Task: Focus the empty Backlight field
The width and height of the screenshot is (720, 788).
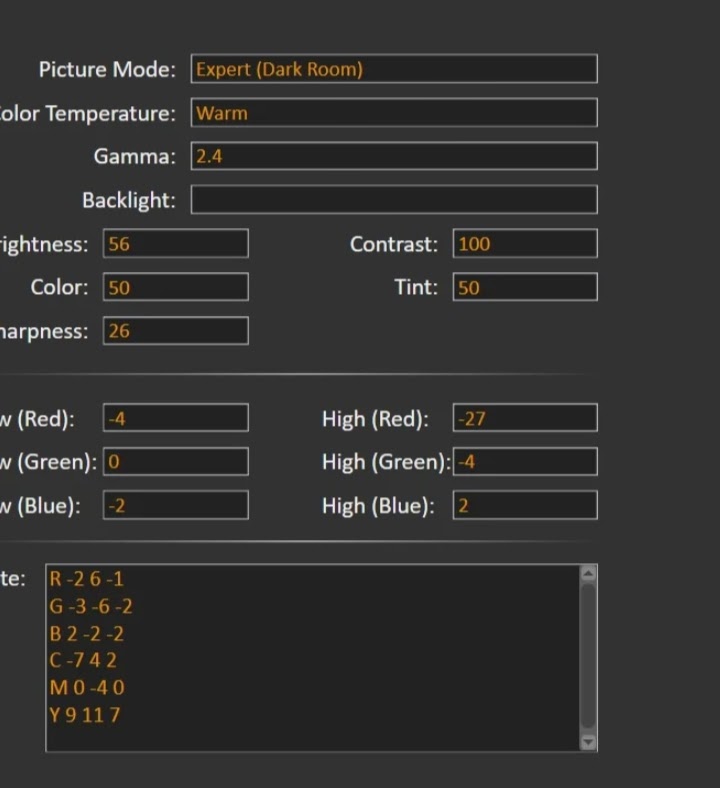Action: coord(394,200)
